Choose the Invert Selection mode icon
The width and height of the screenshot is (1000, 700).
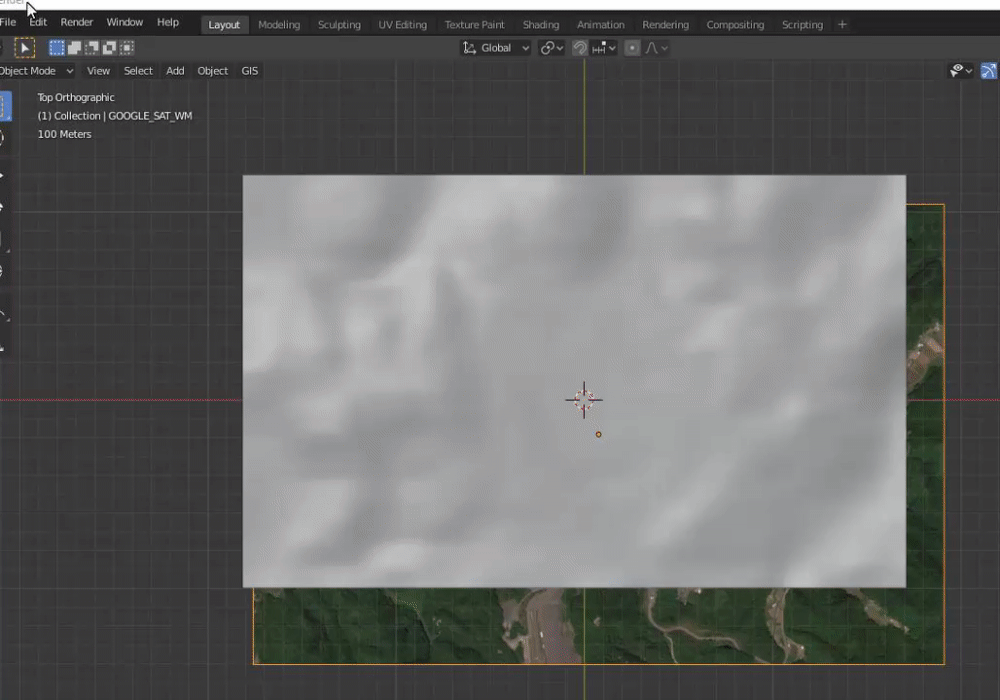click(109, 48)
